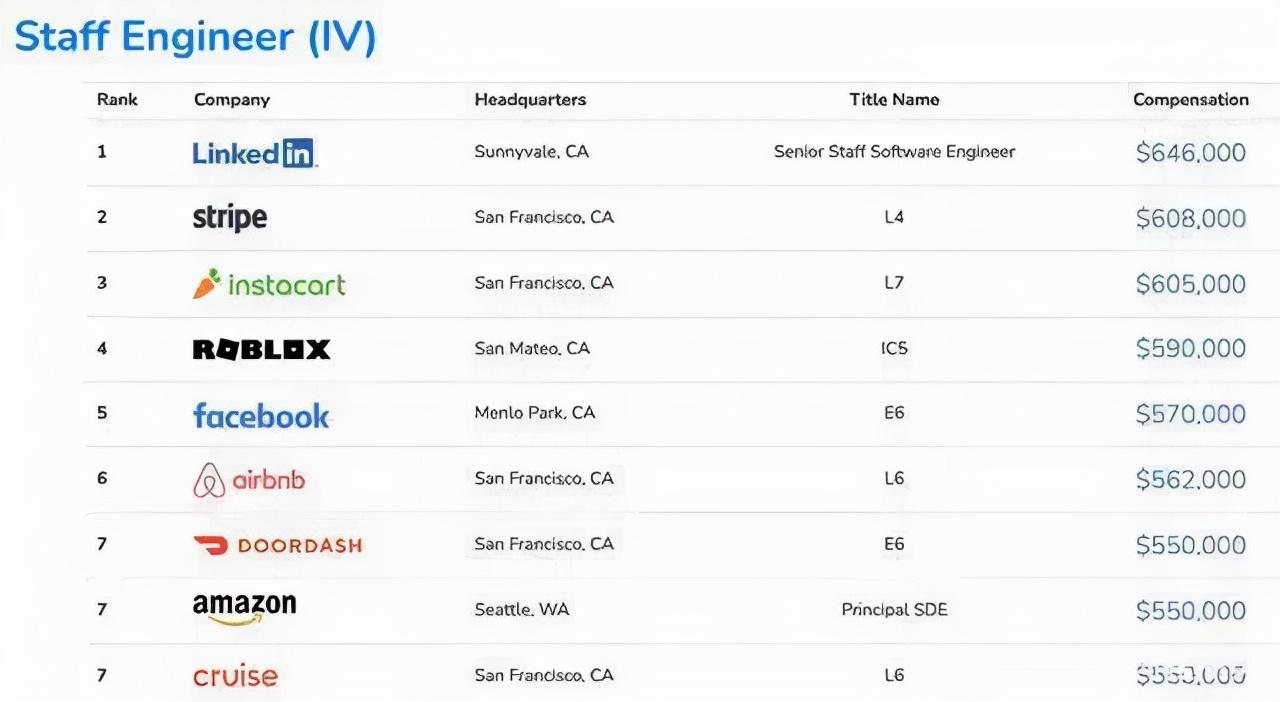Click the Stripe logo
1280x702 pixels.
(229, 217)
